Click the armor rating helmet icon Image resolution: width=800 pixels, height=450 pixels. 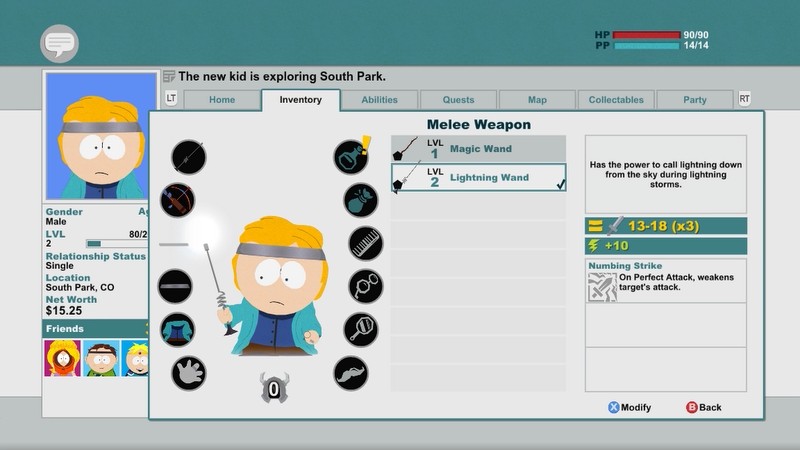[x=274, y=388]
